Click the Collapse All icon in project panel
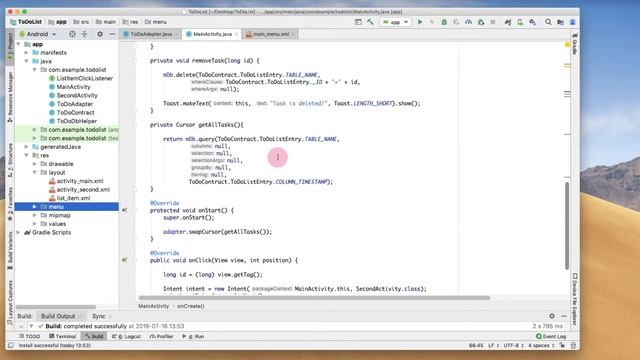Image resolution: width=640 pixels, height=360 pixels. coord(84,34)
